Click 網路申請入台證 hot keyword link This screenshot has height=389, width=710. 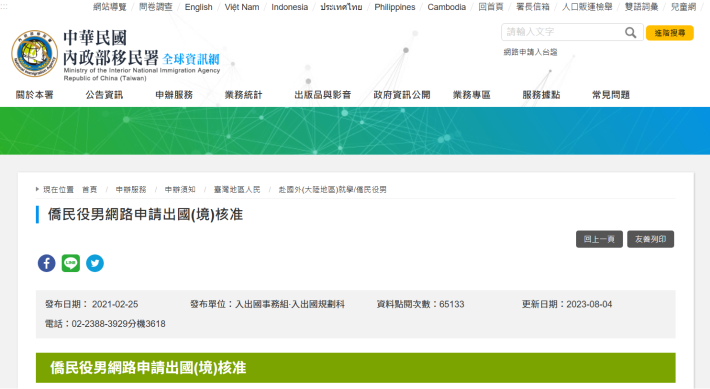[530, 52]
